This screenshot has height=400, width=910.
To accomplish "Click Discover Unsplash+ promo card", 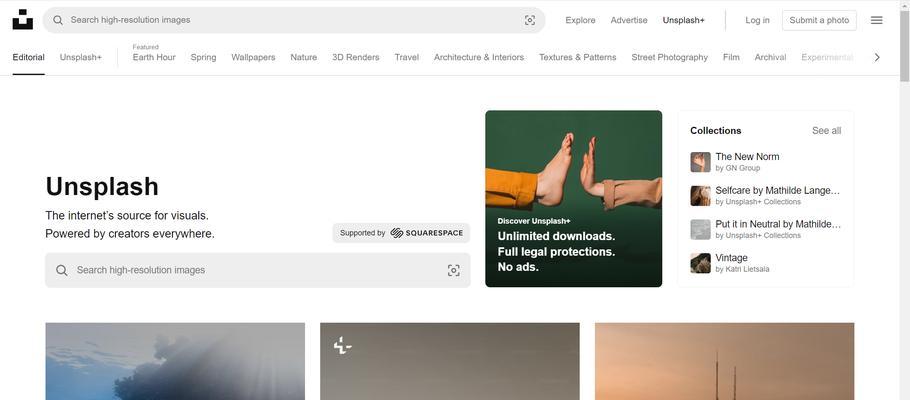I will click(x=573, y=199).
